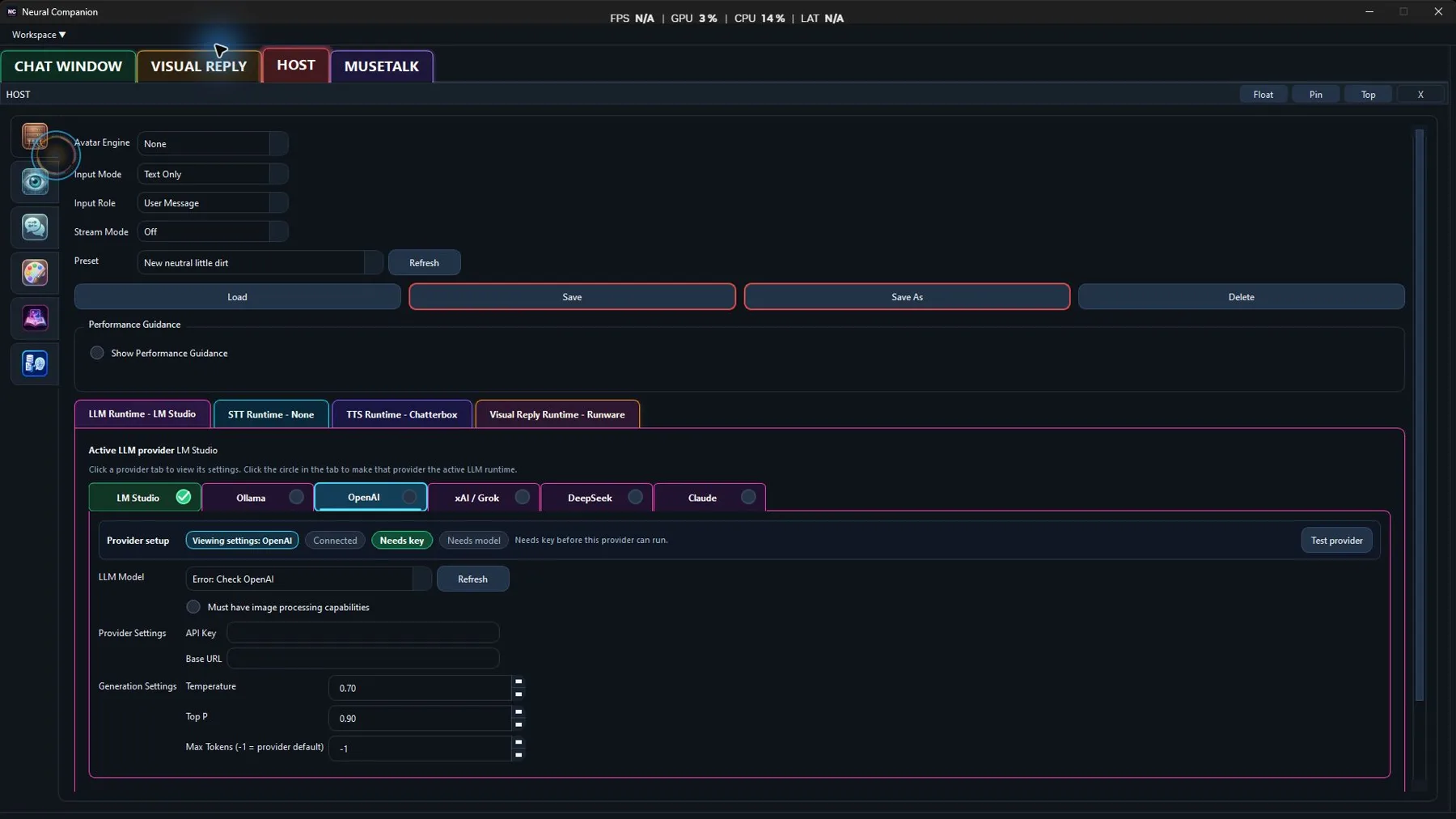
Task: Click the green LM Studio active checkmark
Action: pos(184,497)
